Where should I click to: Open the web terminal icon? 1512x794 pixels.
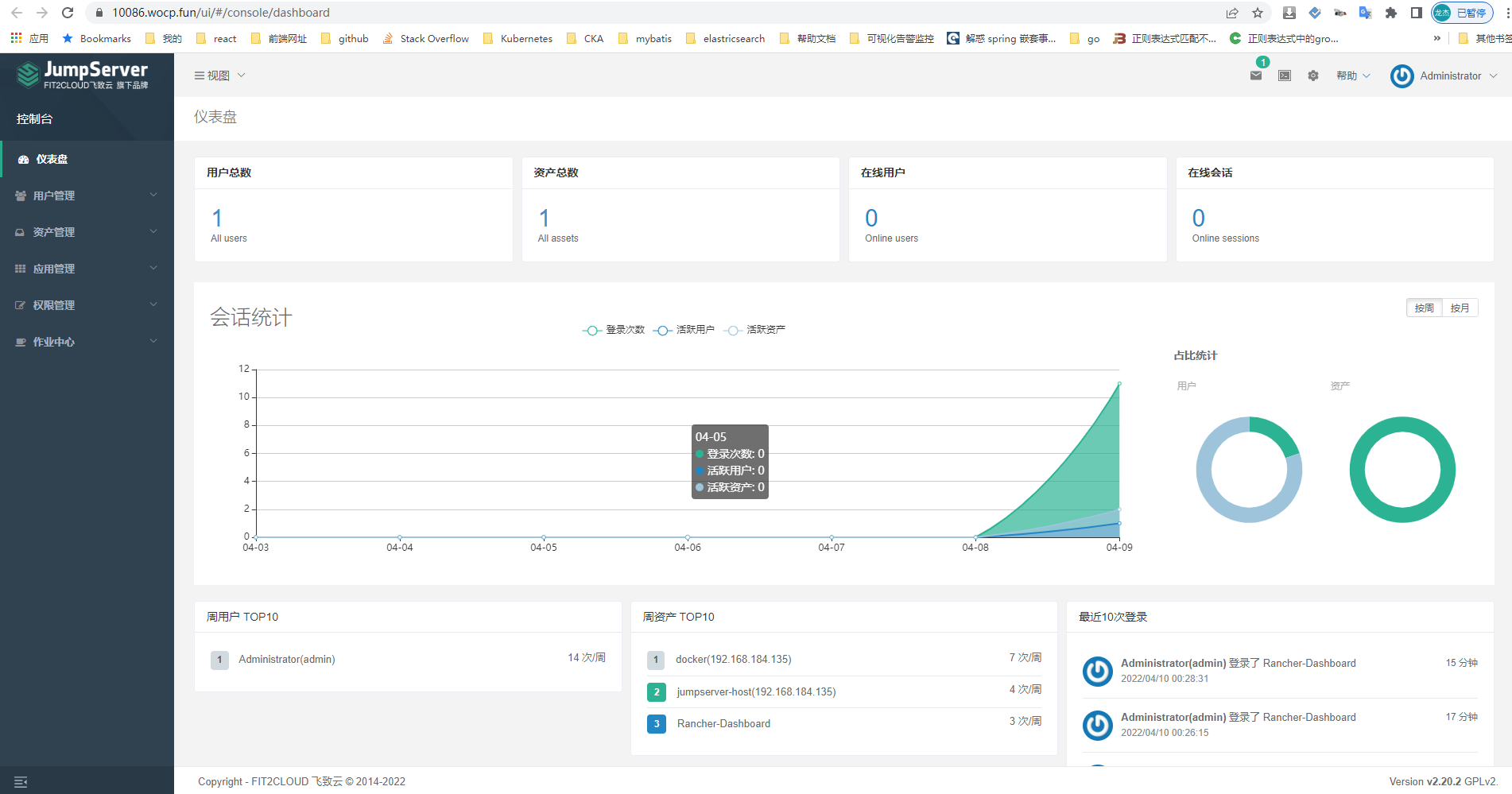(x=1285, y=76)
